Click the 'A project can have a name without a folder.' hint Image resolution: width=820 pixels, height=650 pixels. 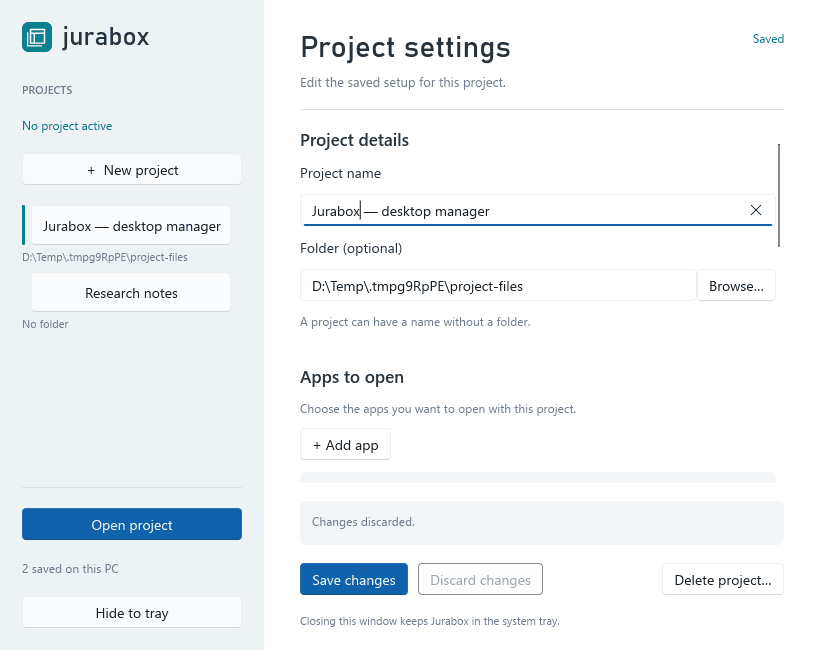coord(415,322)
